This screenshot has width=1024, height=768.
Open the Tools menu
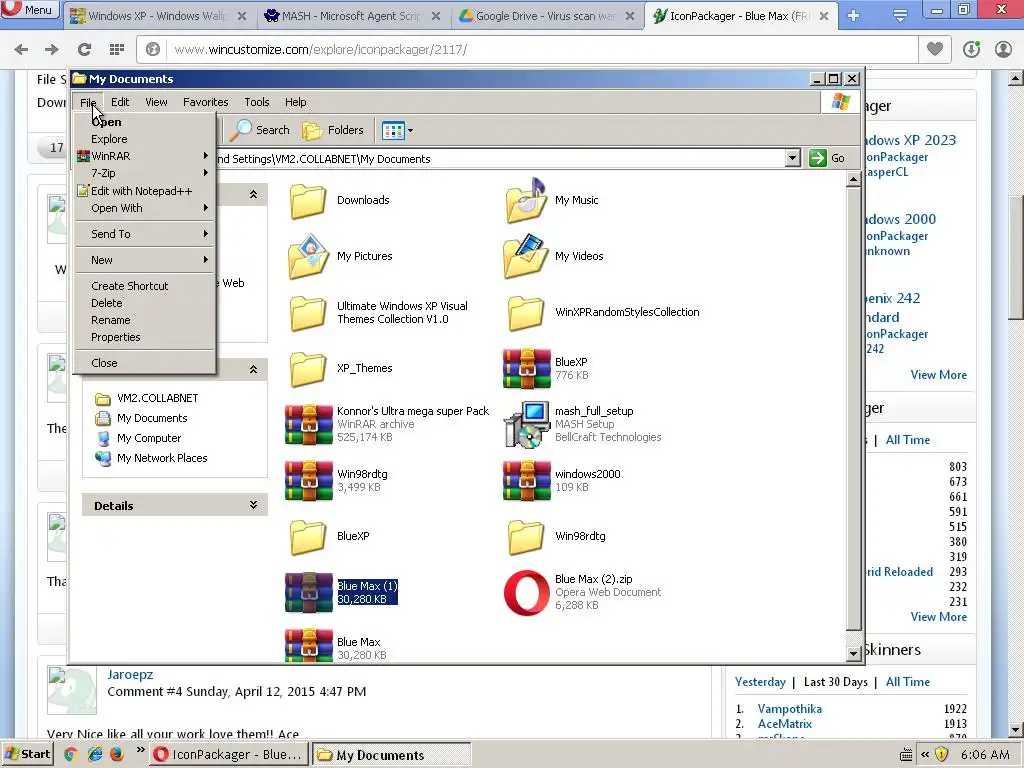pyautogui.click(x=257, y=102)
